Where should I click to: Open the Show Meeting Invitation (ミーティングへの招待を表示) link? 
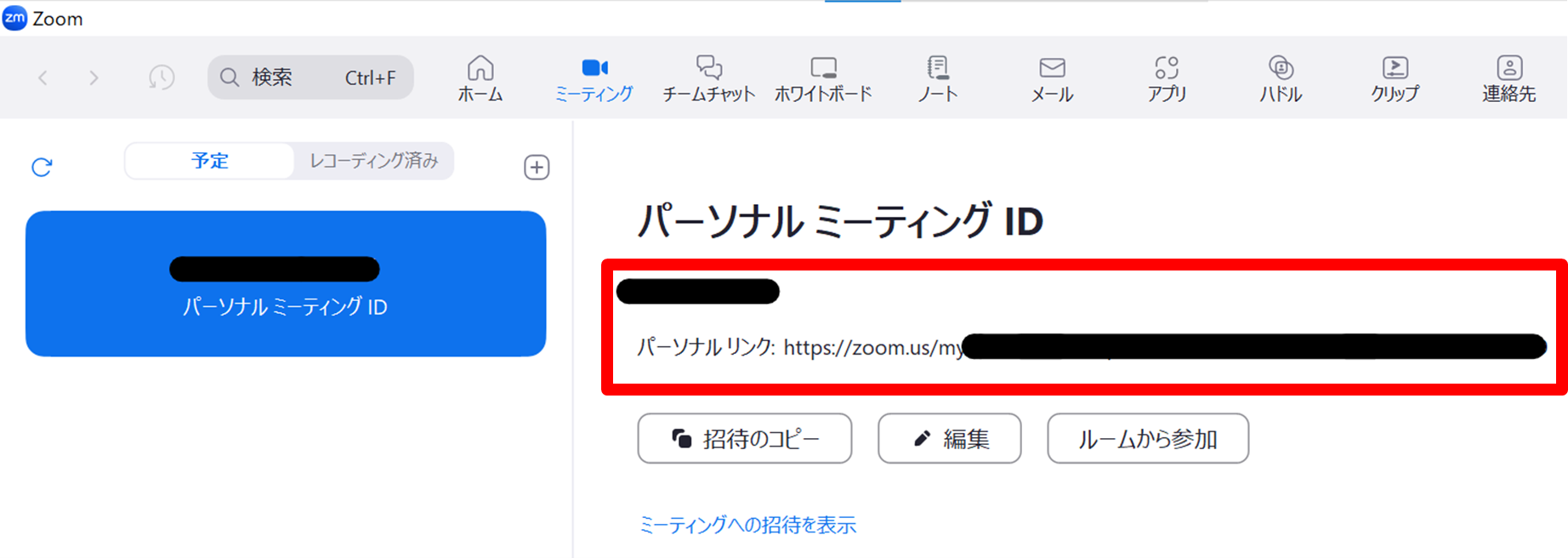click(x=747, y=525)
